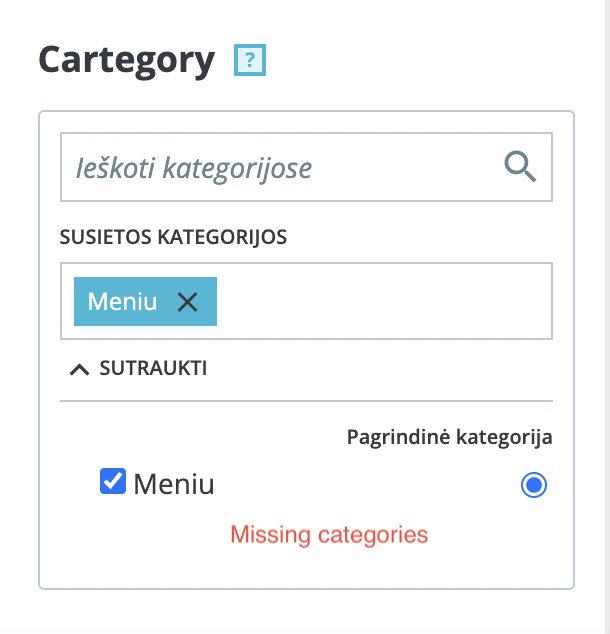Click the red Missing categories message
The image size is (610, 634).
coord(329,535)
